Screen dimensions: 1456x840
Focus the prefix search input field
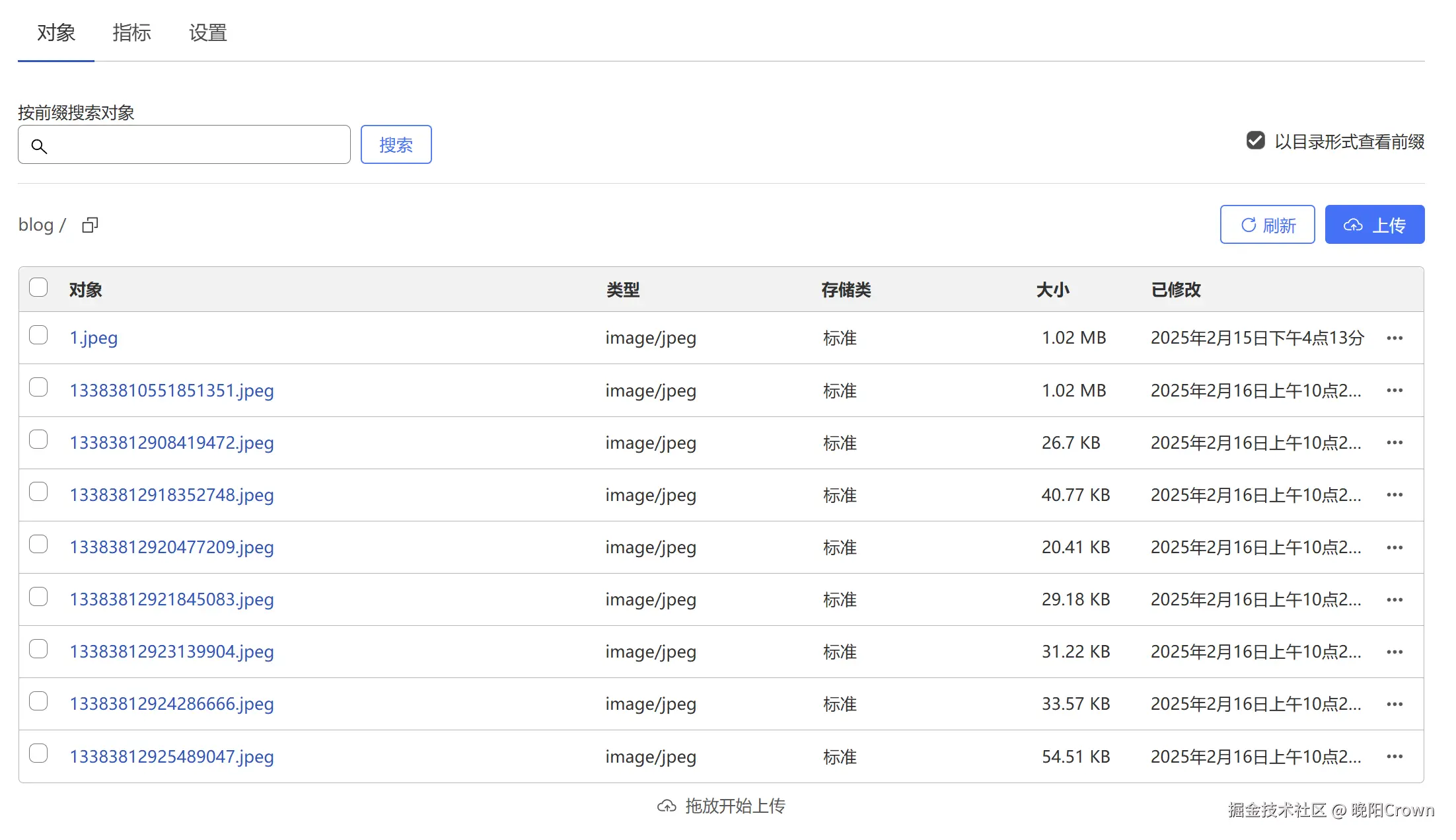click(x=198, y=145)
